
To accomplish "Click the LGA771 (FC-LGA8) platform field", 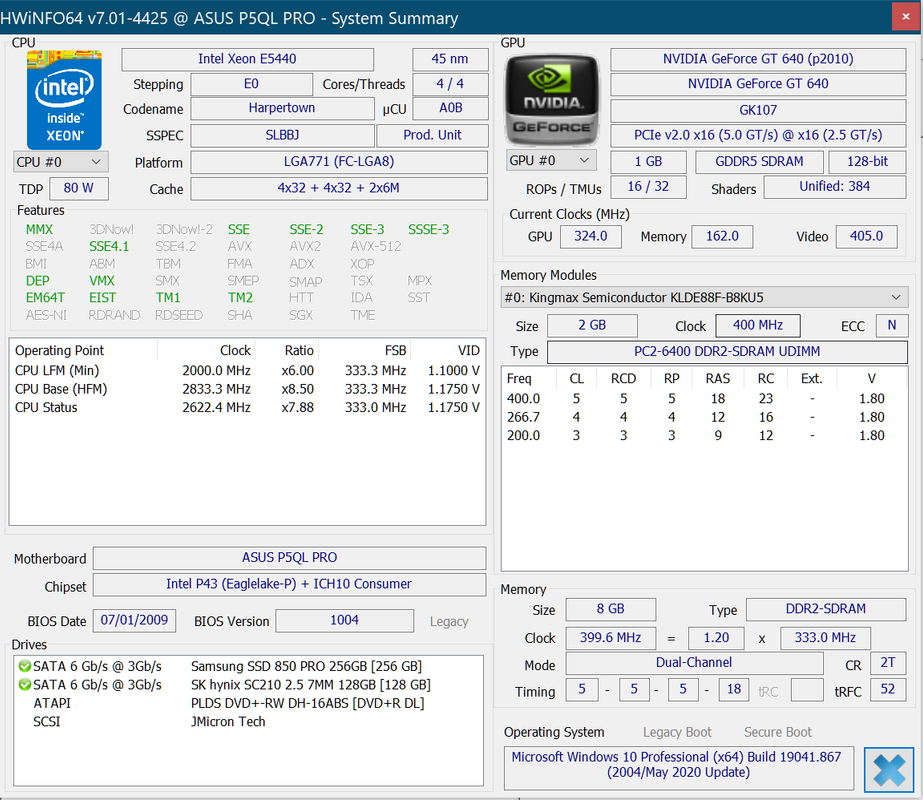I will (339, 162).
